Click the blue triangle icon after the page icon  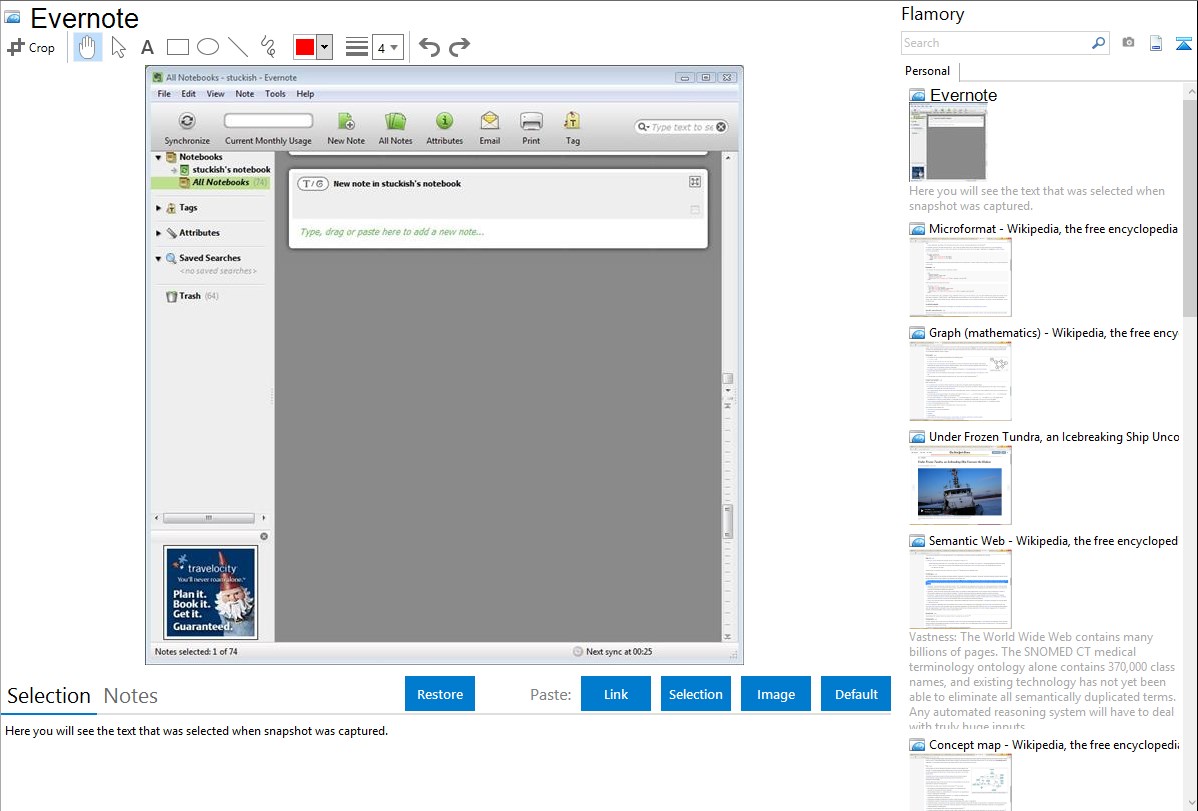click(x=1183, y=43)
